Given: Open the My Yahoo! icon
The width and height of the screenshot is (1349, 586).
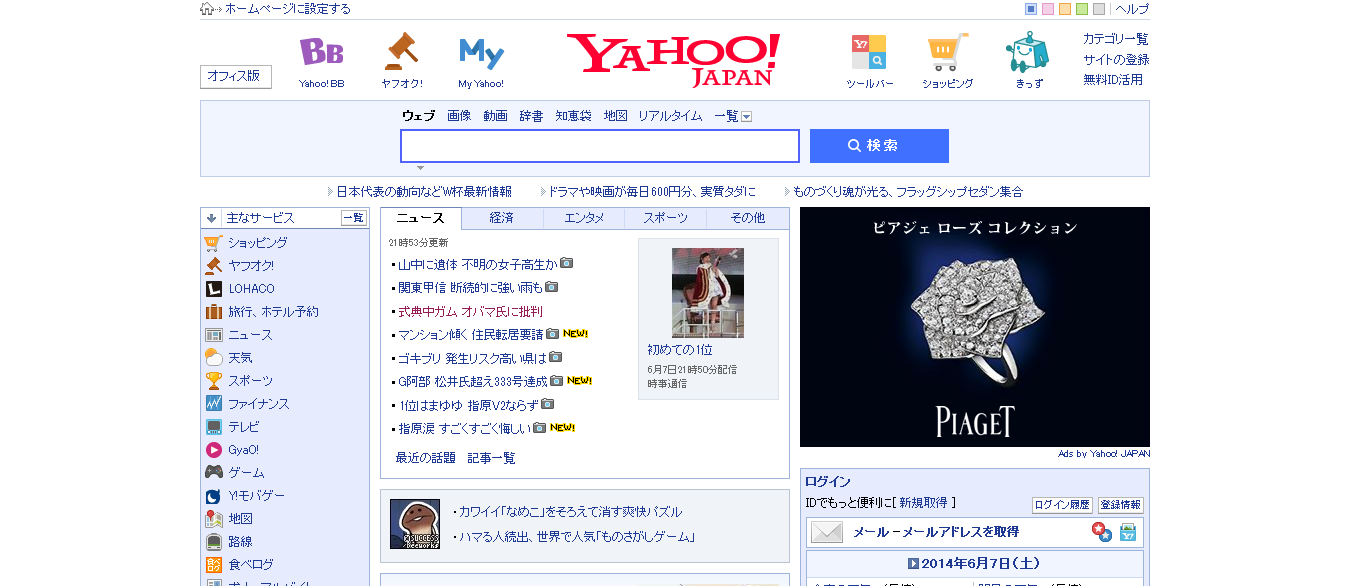Looking at the screenshot, I should (x=481, y=53).
